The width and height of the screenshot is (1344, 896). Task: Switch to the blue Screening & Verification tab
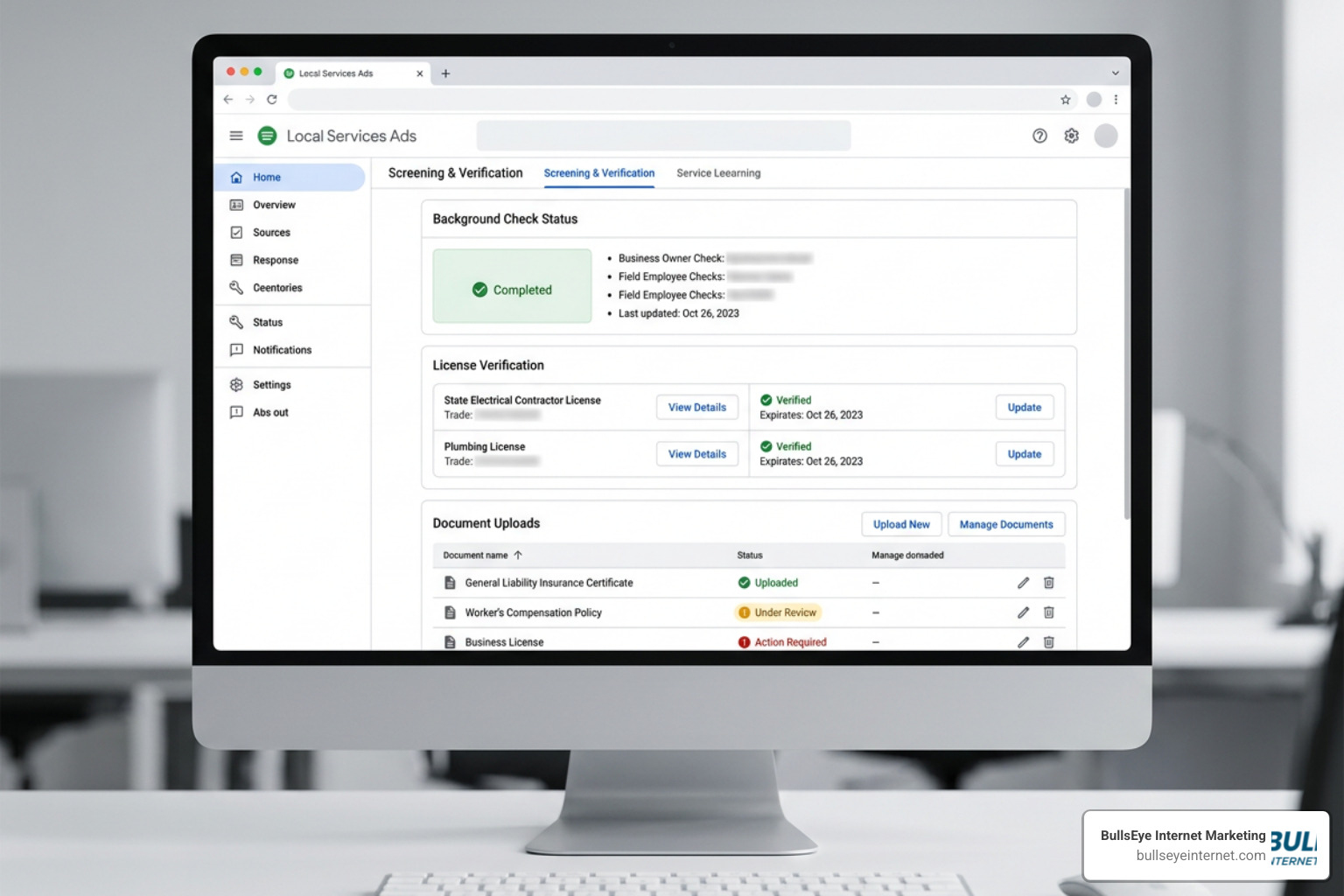click(599, 173)
